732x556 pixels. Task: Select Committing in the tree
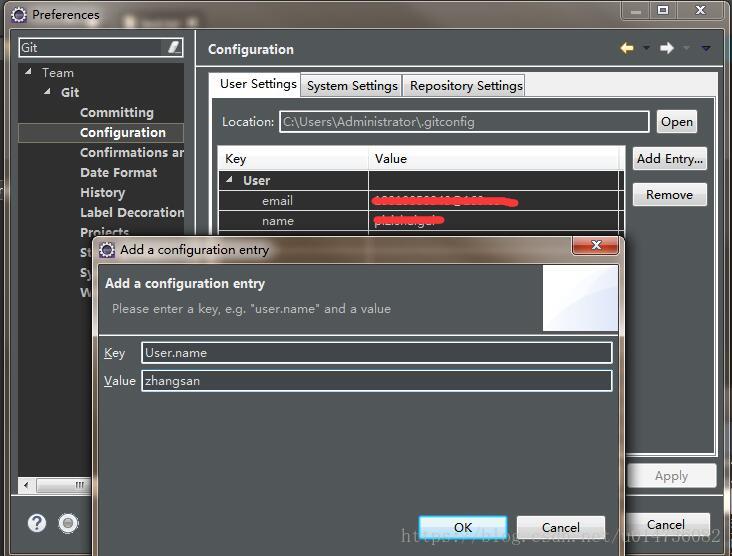click(x=117, y=113)
